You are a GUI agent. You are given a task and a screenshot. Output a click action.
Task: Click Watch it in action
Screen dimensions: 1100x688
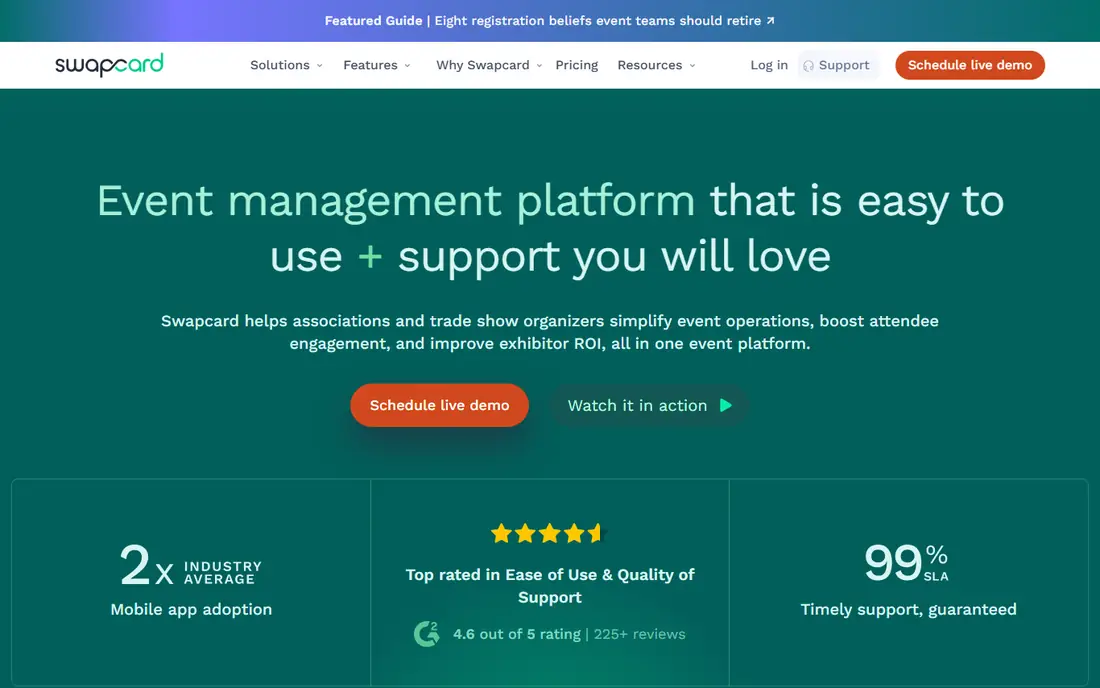click(x=650, y=405)
